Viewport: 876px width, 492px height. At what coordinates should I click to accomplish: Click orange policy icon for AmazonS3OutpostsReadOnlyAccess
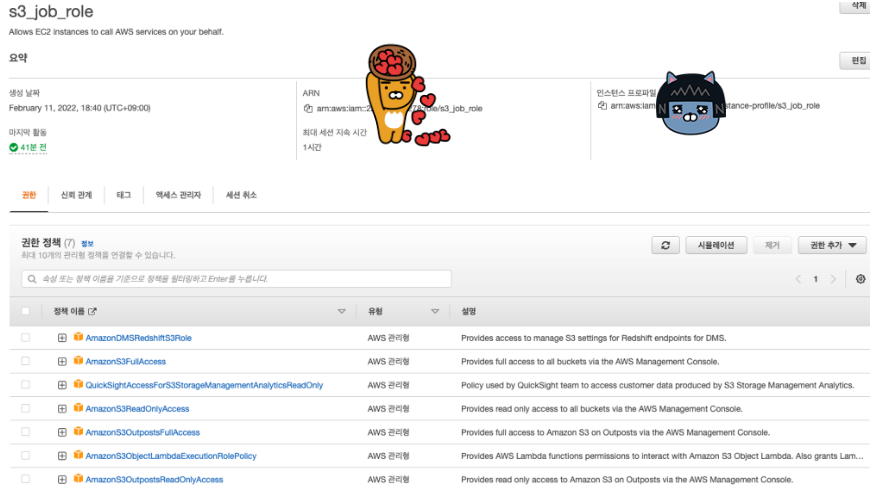tap(78, 479)
